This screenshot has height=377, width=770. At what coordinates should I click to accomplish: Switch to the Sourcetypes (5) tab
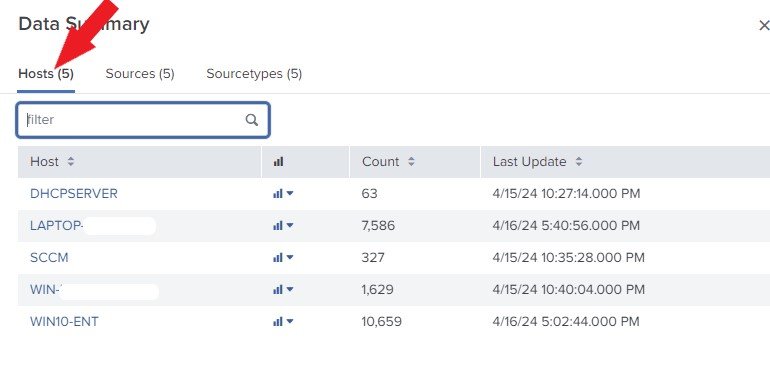click(x=254, y=74)
